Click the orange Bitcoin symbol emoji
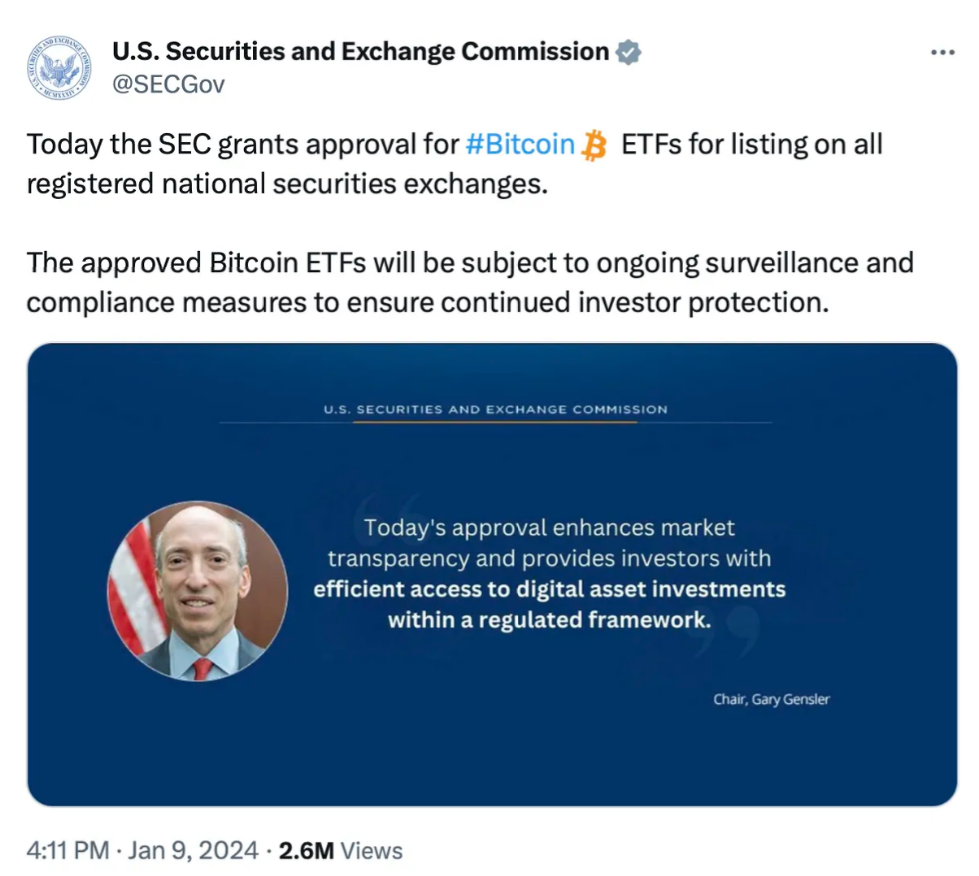 595,147
